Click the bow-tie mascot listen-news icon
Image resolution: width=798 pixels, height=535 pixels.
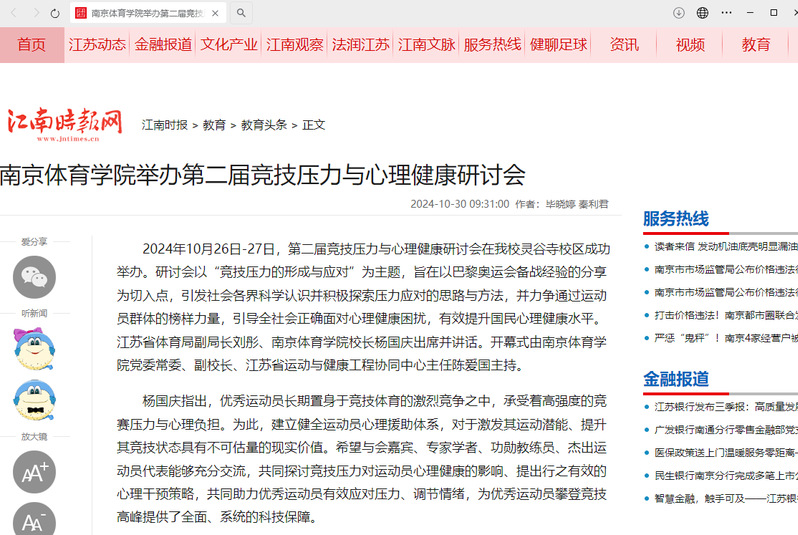coord(34,401)
